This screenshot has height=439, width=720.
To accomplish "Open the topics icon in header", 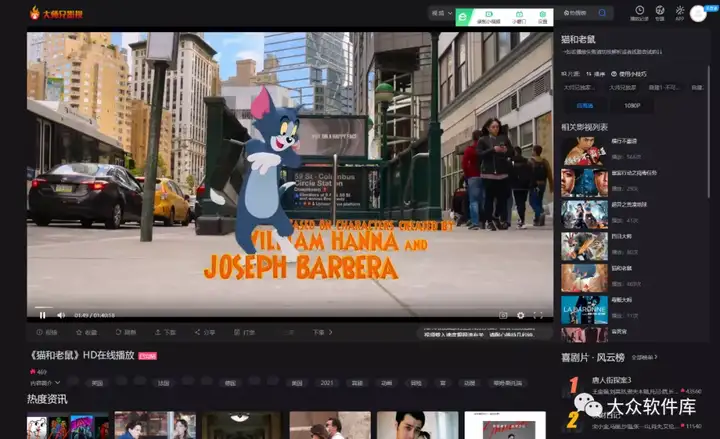I will tap(660, 10).
